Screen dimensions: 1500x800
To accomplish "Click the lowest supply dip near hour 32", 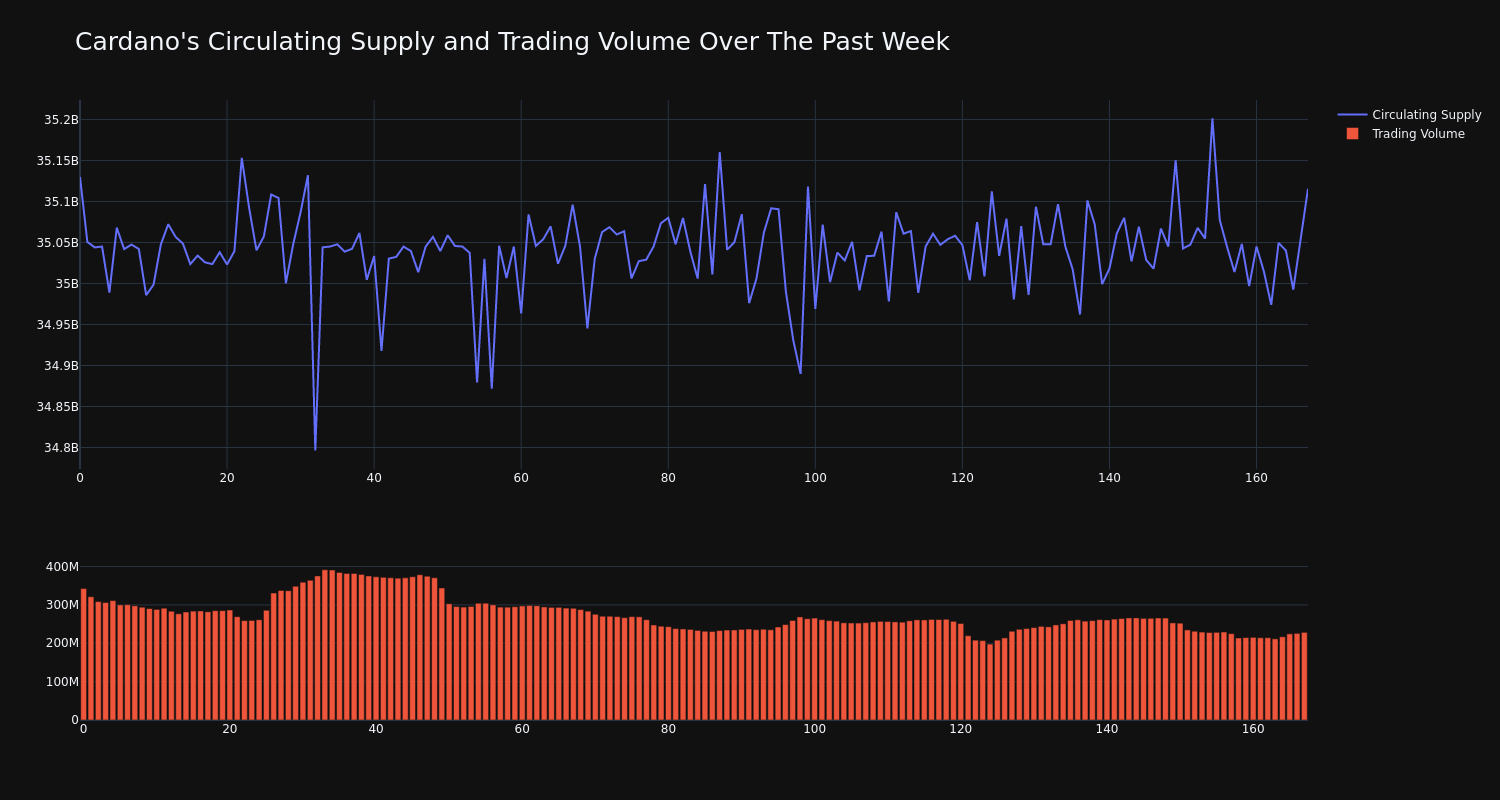I will (x=315, y=449).
